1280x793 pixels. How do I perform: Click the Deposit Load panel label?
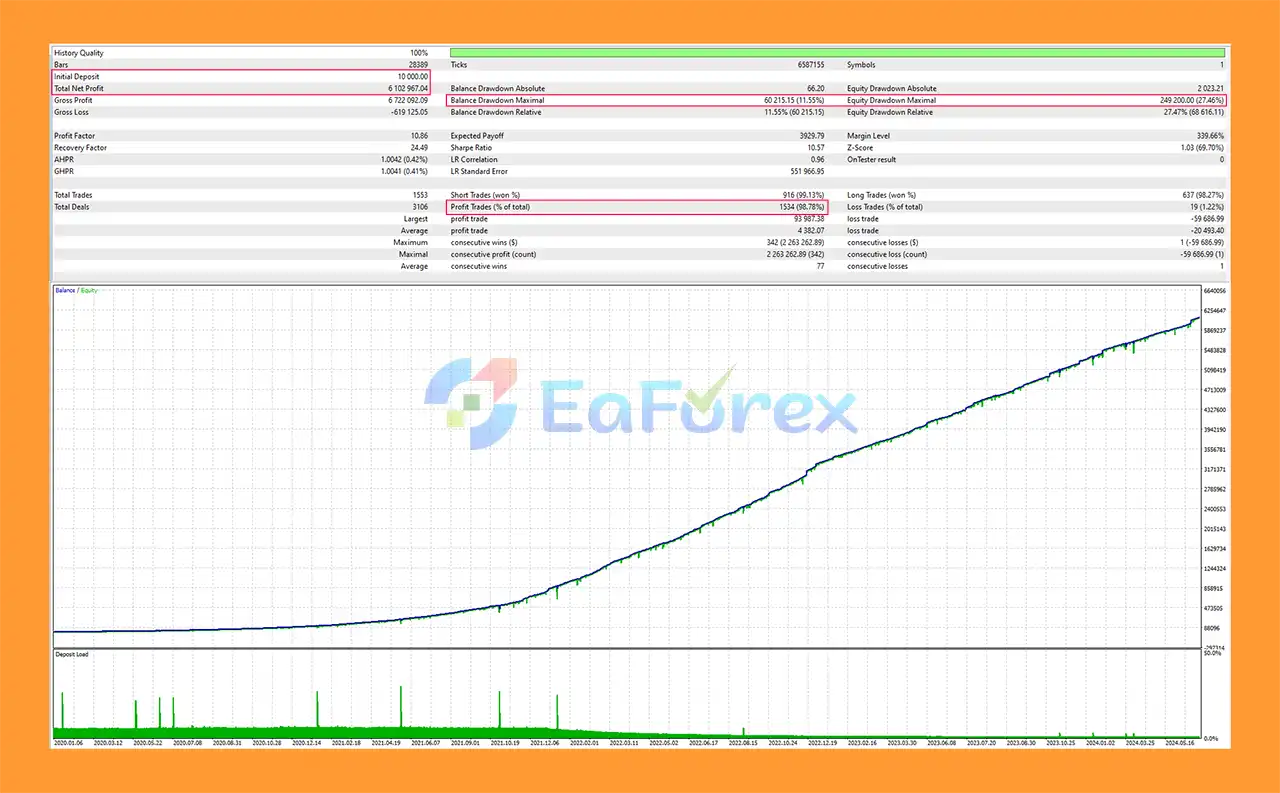(72, 654)
